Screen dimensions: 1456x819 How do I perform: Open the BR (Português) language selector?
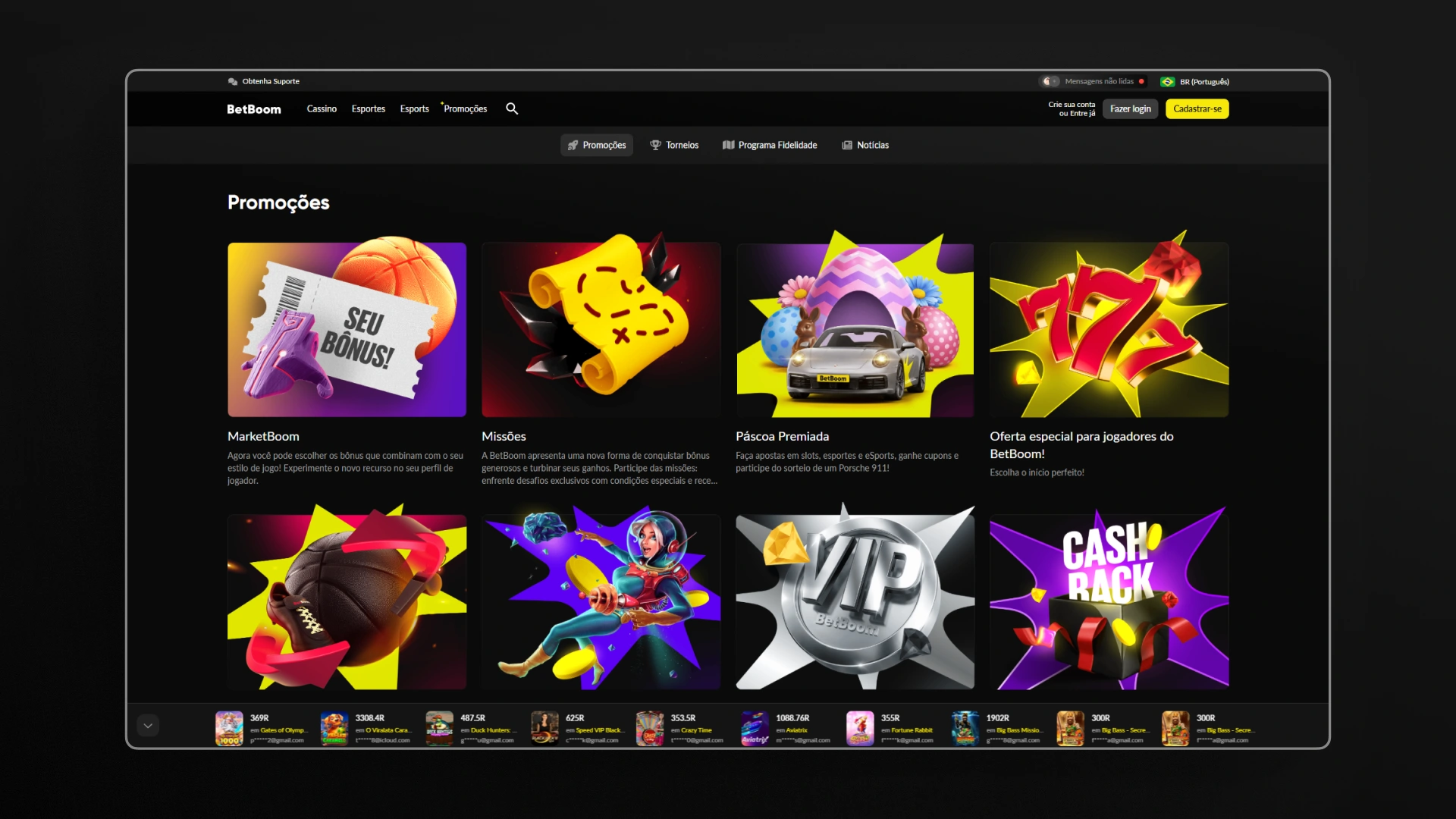pos(1195,81)
